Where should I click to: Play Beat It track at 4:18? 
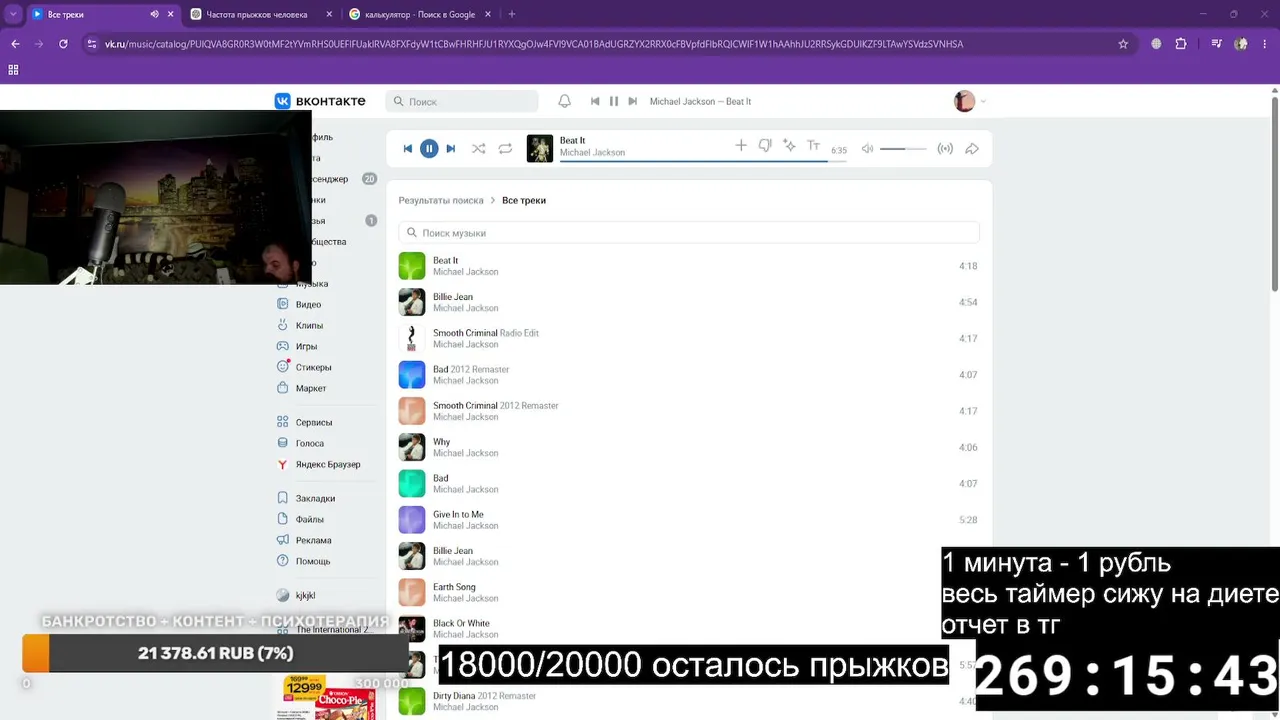(689, 266)
